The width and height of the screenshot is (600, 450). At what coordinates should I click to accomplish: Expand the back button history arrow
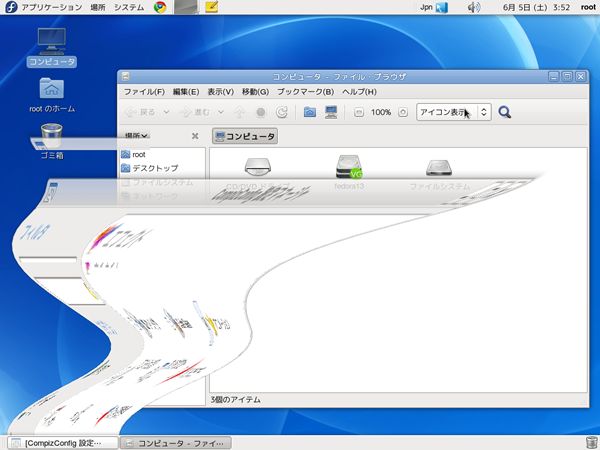[166, 112]
